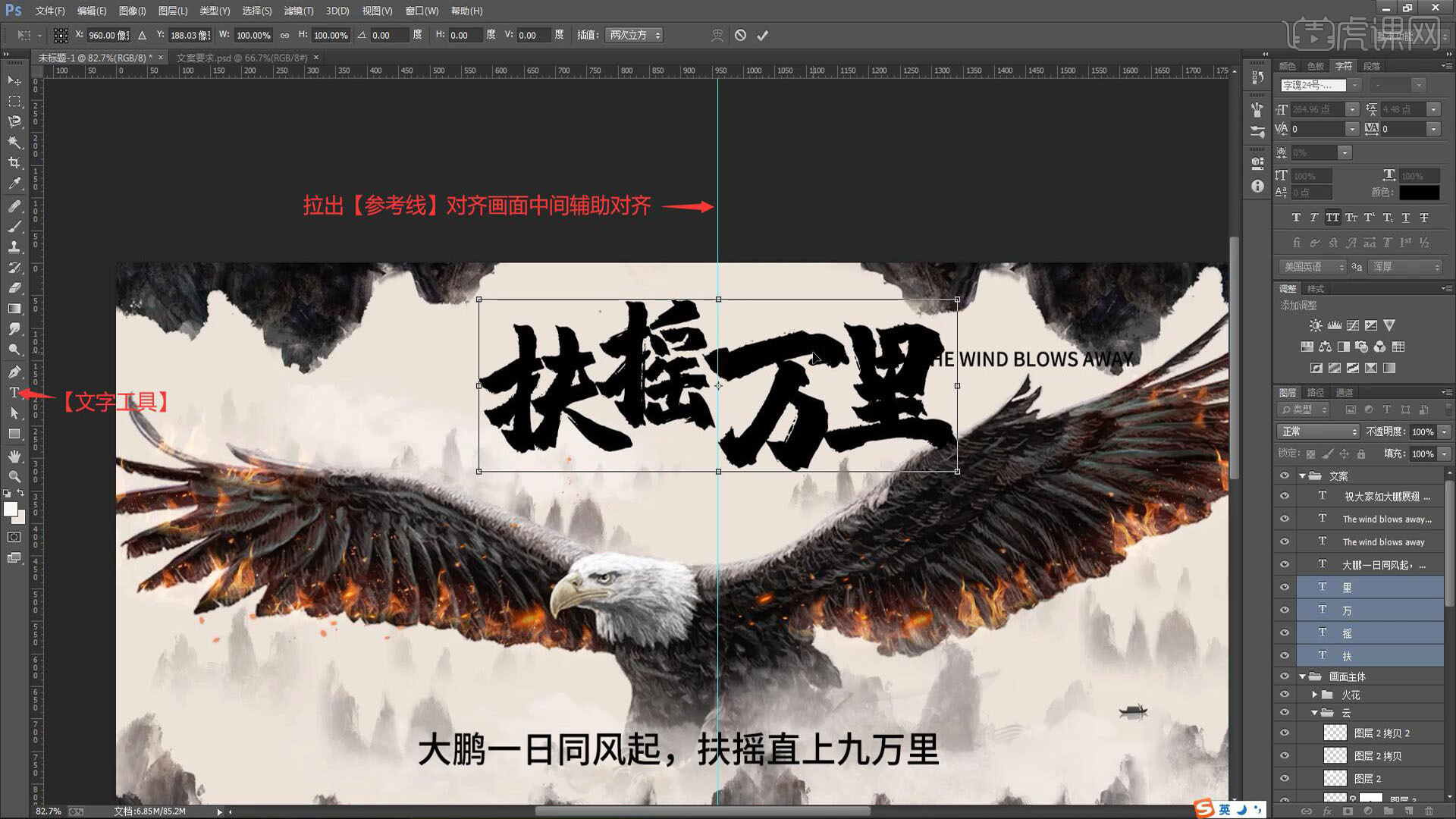The width and height of the screenshot is (1456, 819).
Task: Open the interpolation 两次立方 dropdown
Action: click(635, 35)
